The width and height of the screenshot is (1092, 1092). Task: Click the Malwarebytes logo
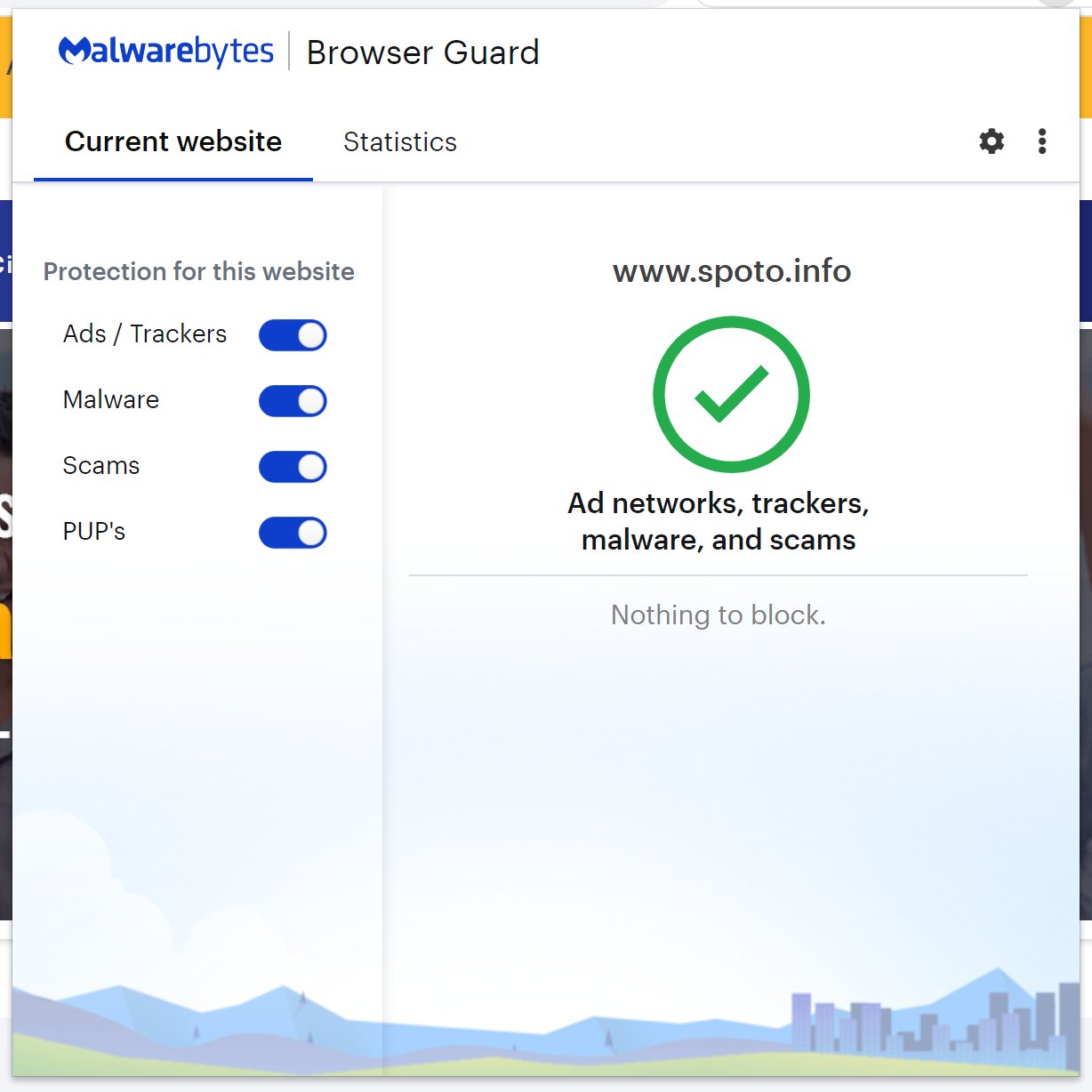click(x=166, y=52)
